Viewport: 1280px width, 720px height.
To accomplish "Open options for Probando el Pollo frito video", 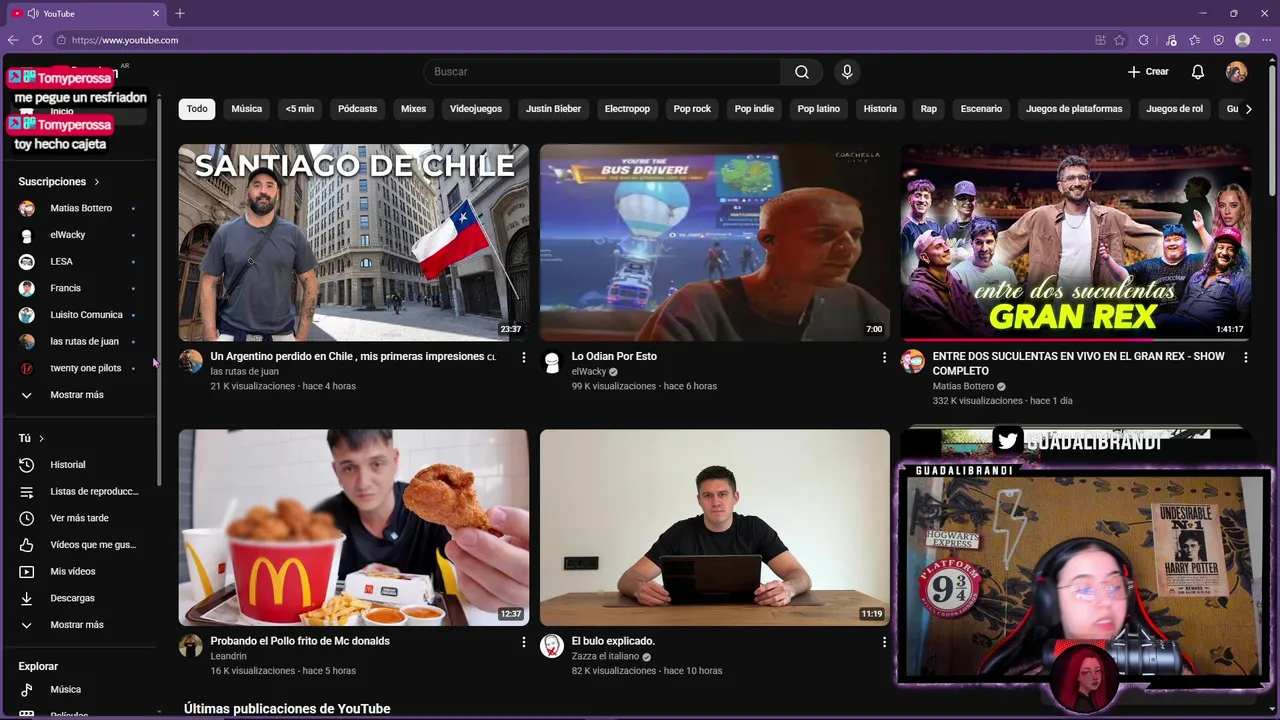I will coord(523,642).
